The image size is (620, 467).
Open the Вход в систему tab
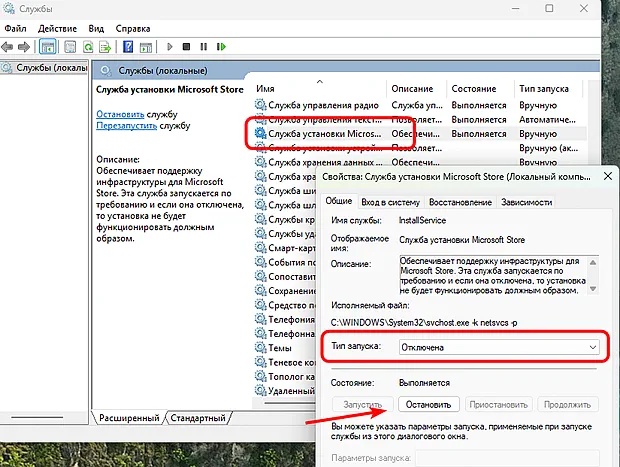(x=390, y=202)
